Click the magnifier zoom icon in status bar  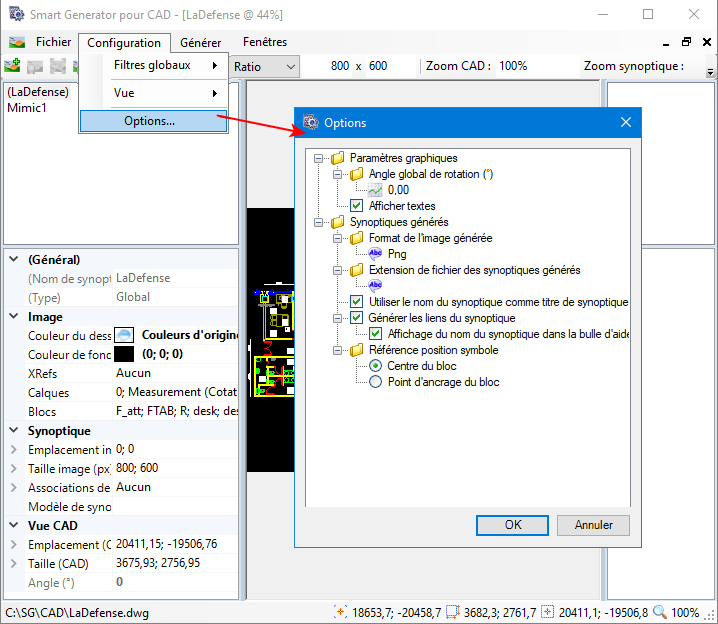(660, 612)
